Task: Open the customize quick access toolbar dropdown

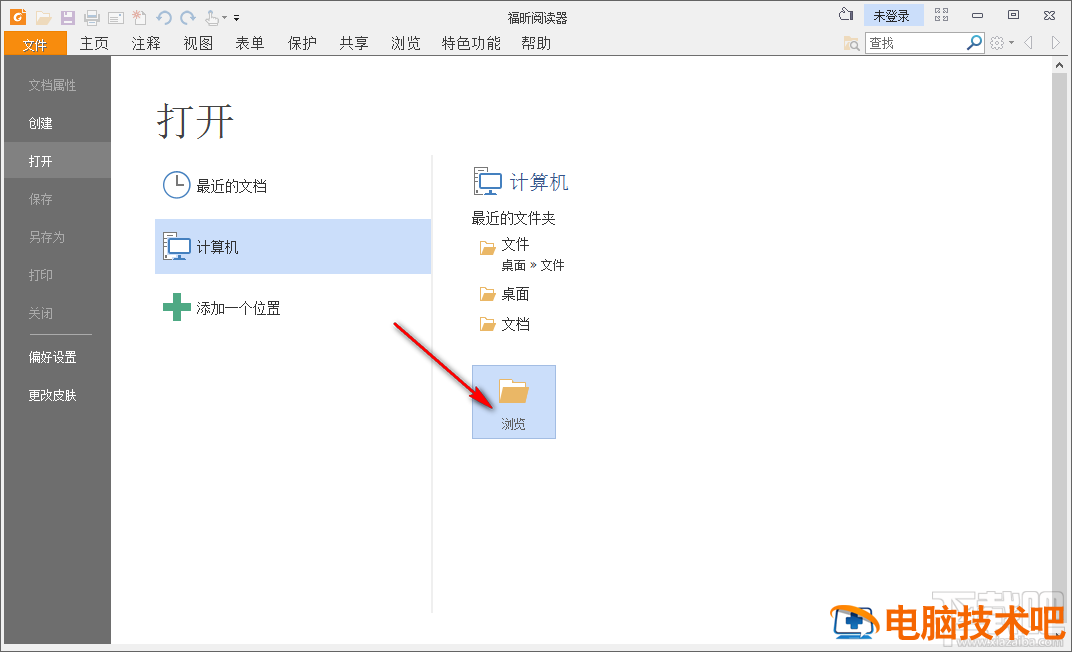Action: 237,18
